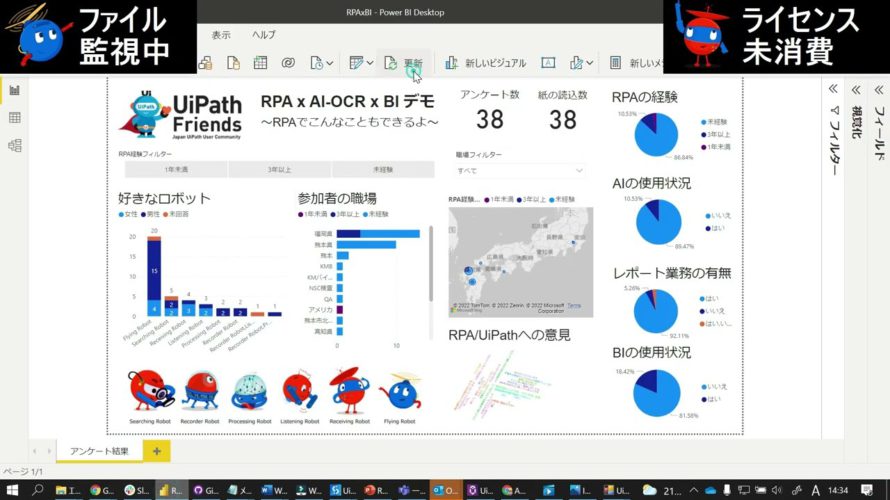This screenshot has width=890, height=500.
Task: Click the new measure calculator icon
Action: coord(615,63)
